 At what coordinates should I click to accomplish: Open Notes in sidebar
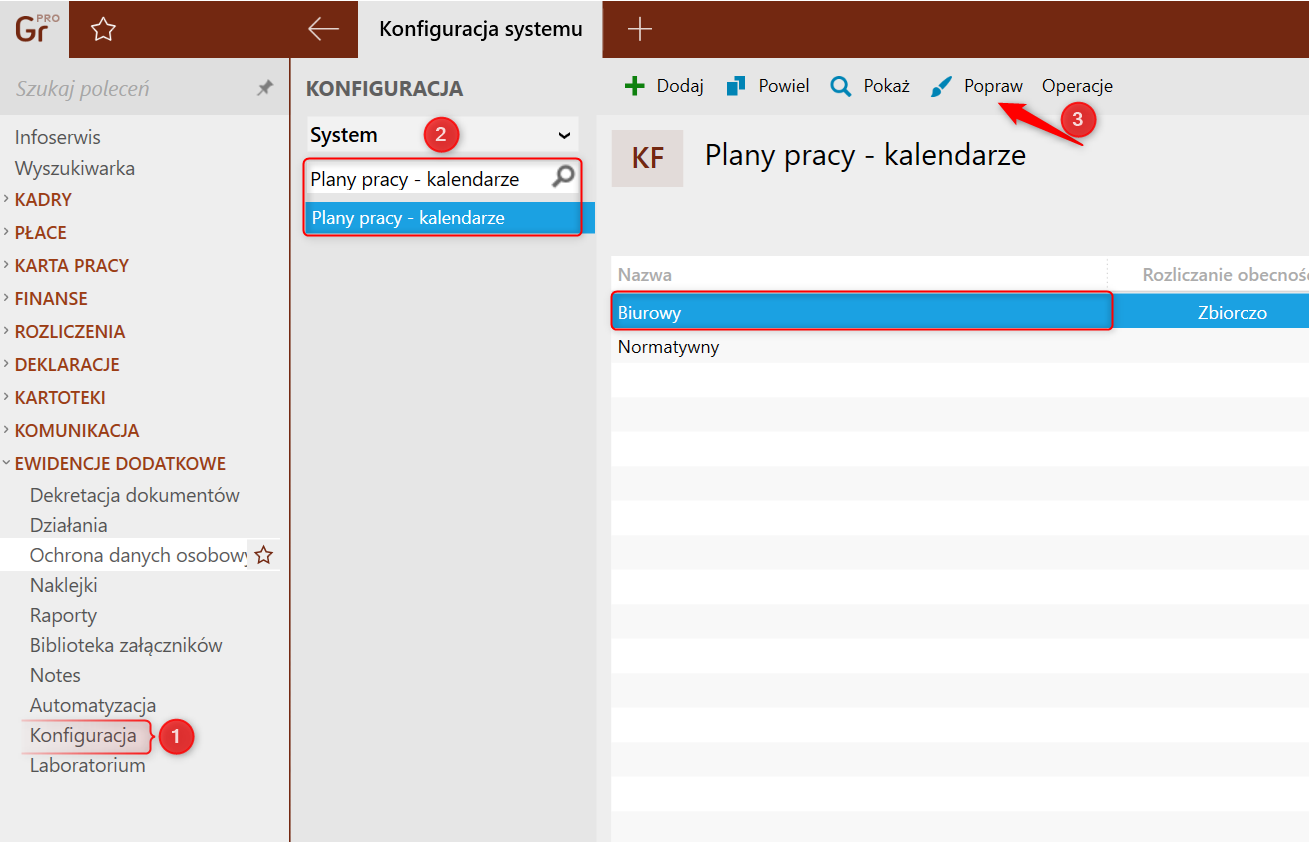pos(55,675)
